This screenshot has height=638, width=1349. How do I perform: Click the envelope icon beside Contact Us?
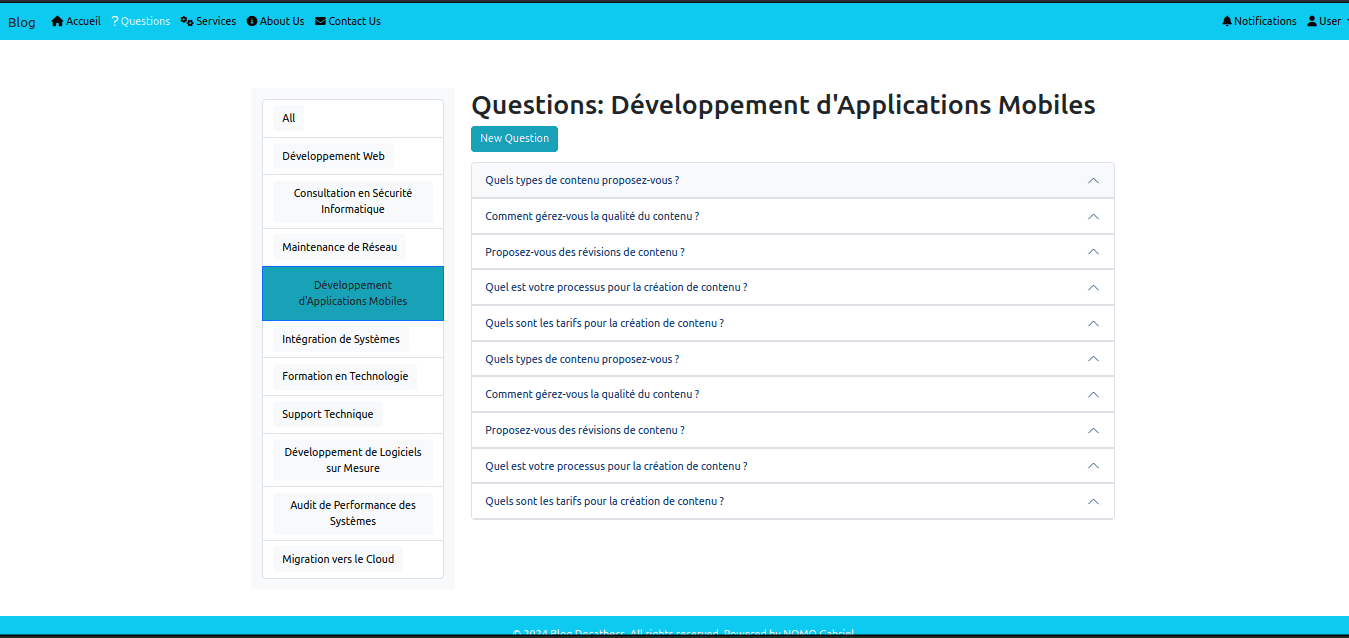tap(320, 21)
